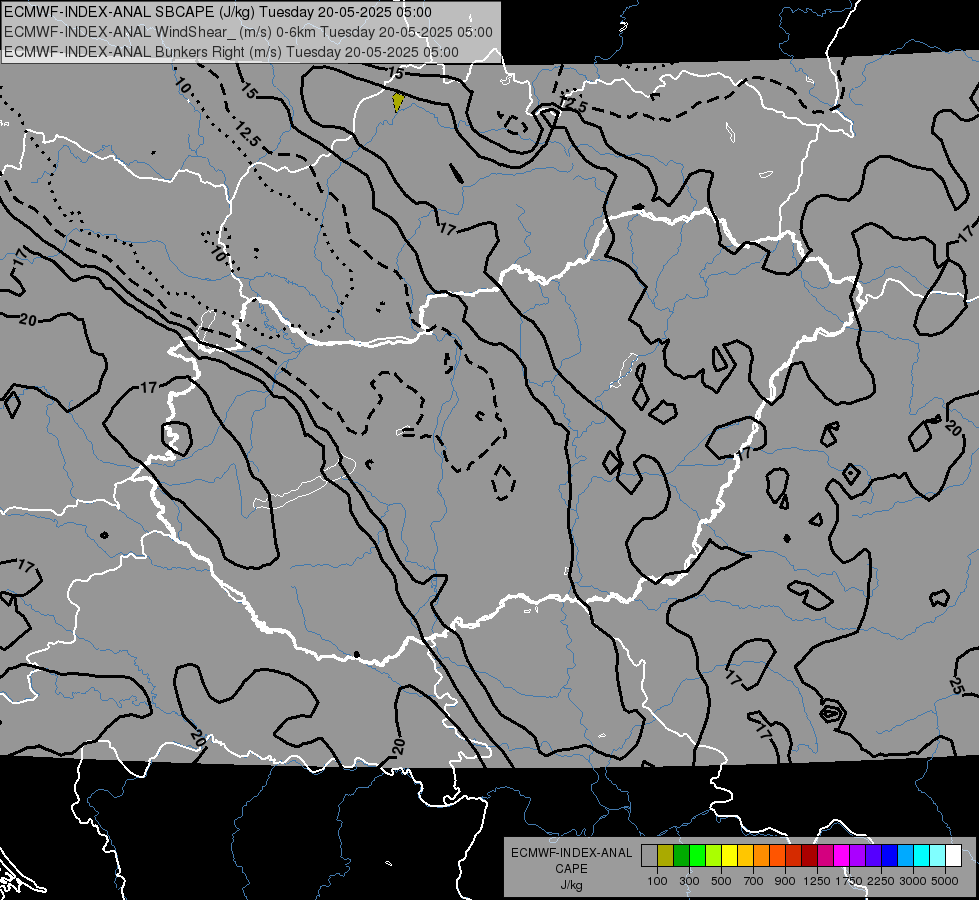The width and height of the screenshot is (979, 900).
Task: Click the CAPE label in the legend
Action: (571, 869)
